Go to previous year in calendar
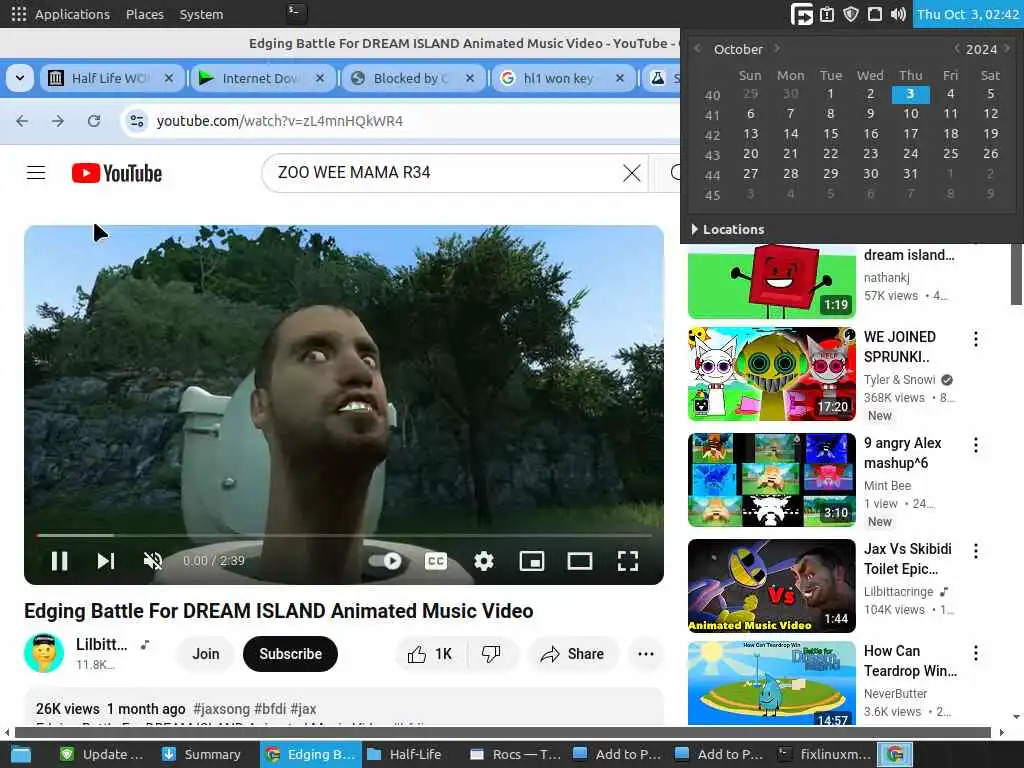 point(957,48)
